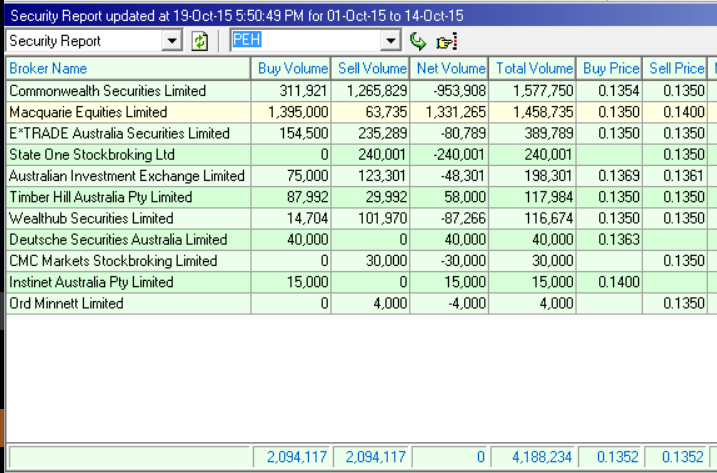Viewport: 717px width, 473px height.
Task: Click Sell Volume cell 1,265,829
Action: [370, 91]
